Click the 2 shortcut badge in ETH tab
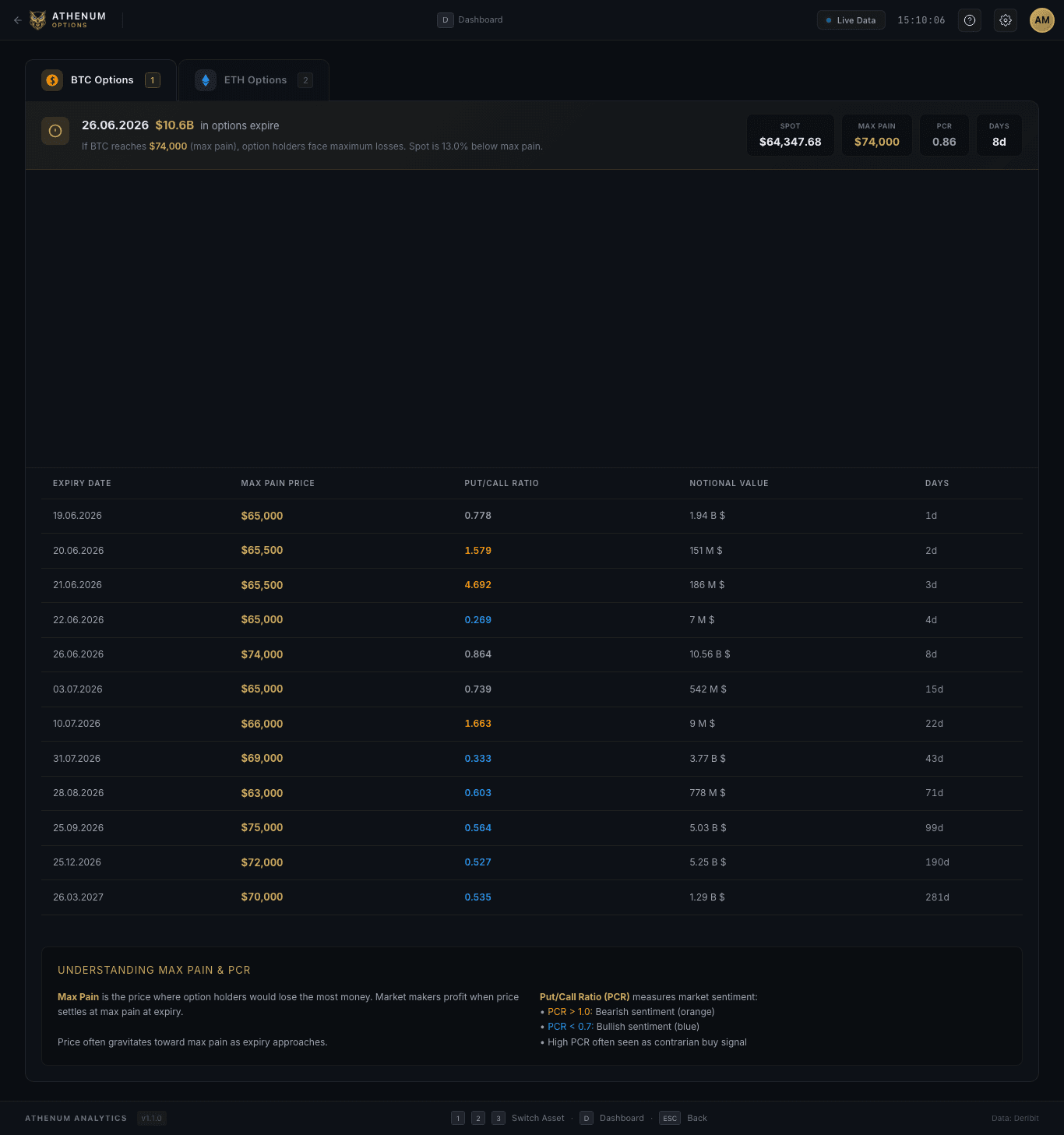 click(305, 80)
